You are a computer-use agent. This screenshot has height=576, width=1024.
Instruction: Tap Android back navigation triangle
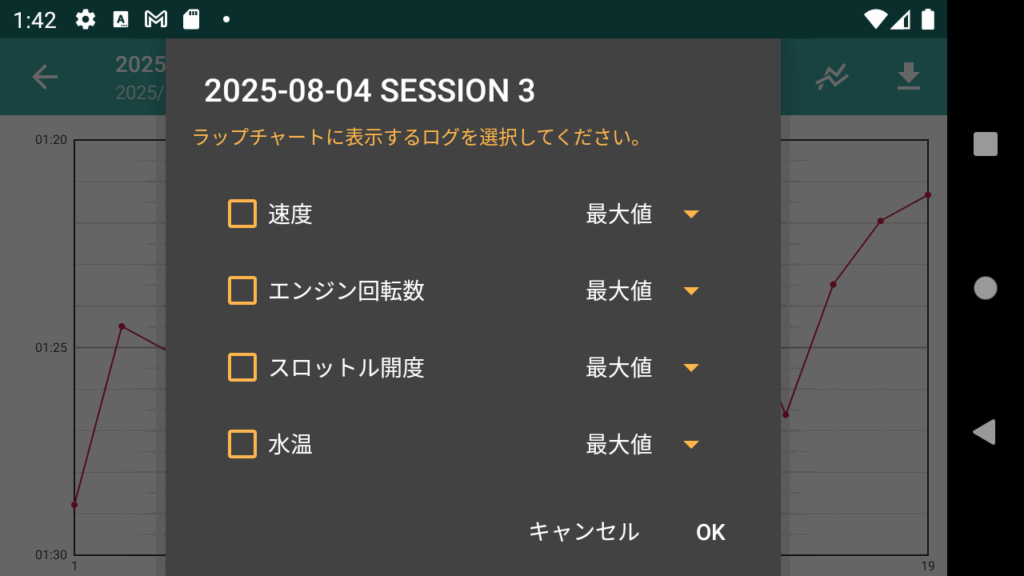(x=984, y=432)
